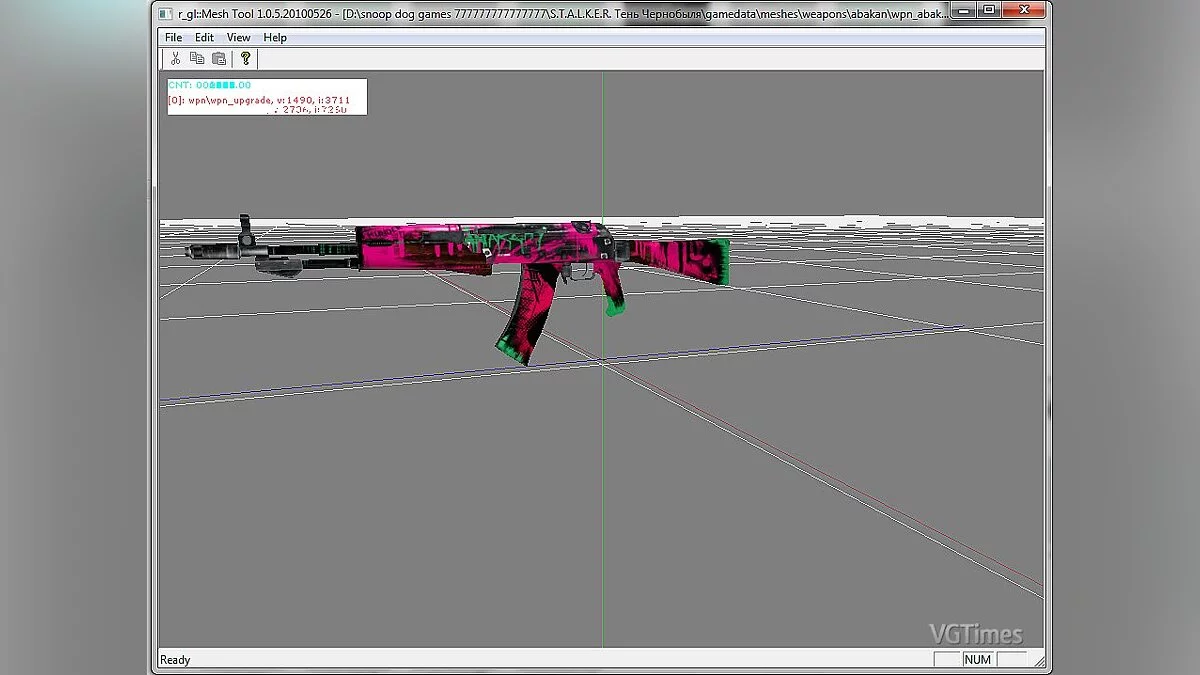
Task: Click the Ready status bar text
Action: coord(175,660)
